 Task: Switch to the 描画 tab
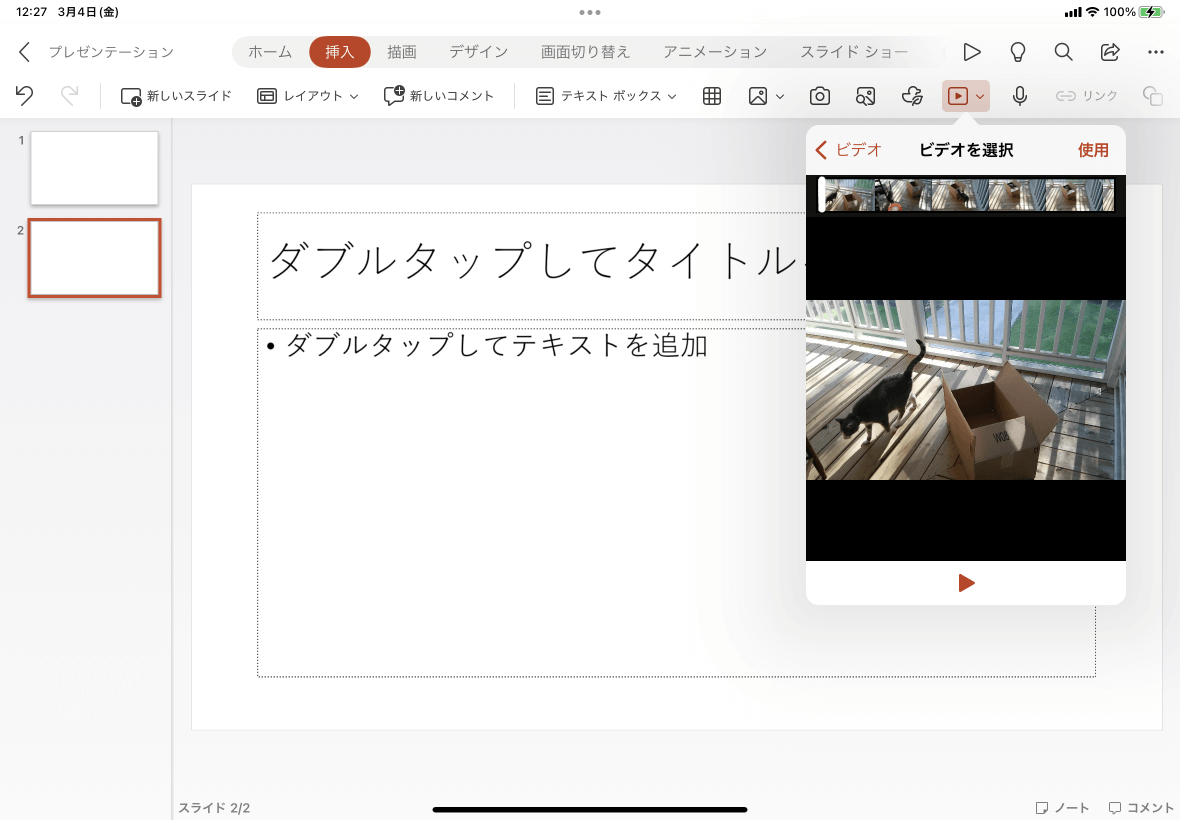click(402, 52)
